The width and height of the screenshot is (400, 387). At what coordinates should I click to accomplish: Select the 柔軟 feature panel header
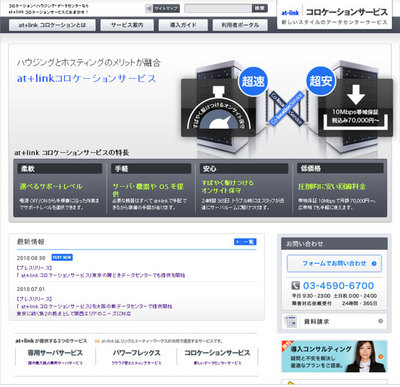pos(60,169)
